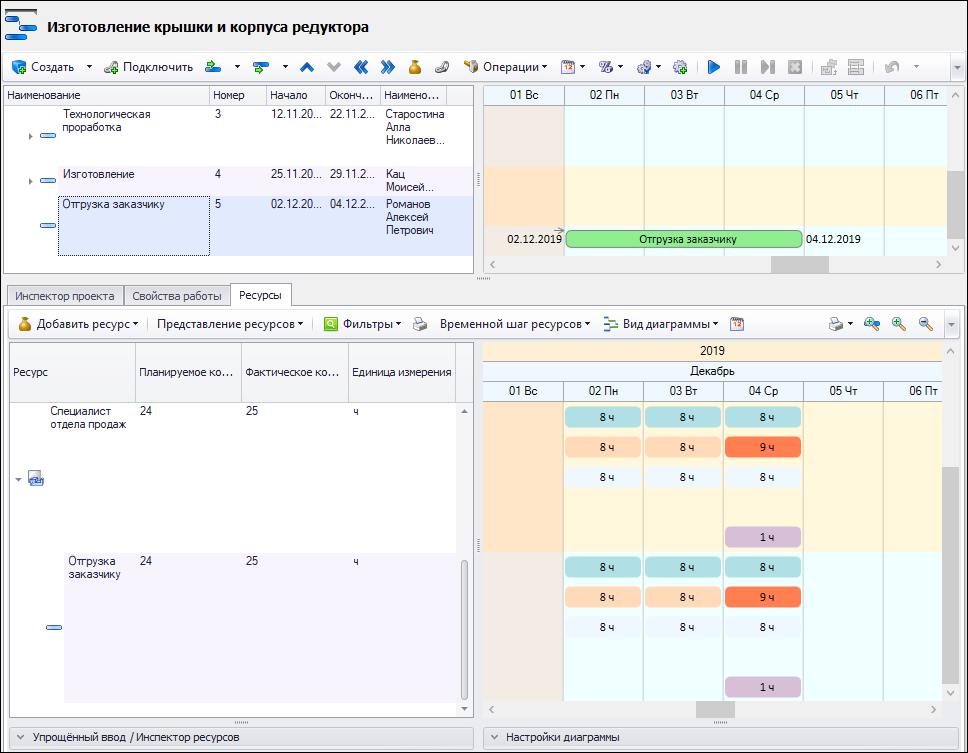Open the Временной шаг ресурсов menu
Viewport: 968px width, 753px height.
[x=515, y=324]
